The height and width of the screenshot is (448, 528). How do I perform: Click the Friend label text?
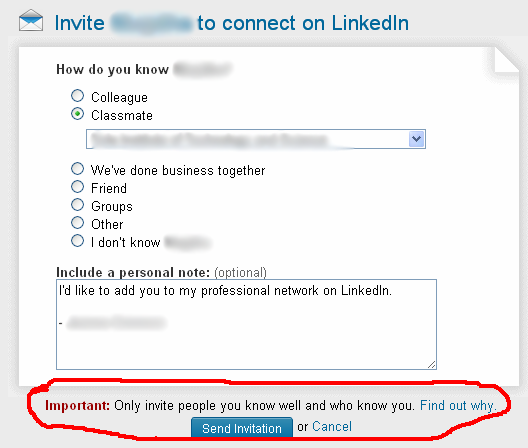109,188
